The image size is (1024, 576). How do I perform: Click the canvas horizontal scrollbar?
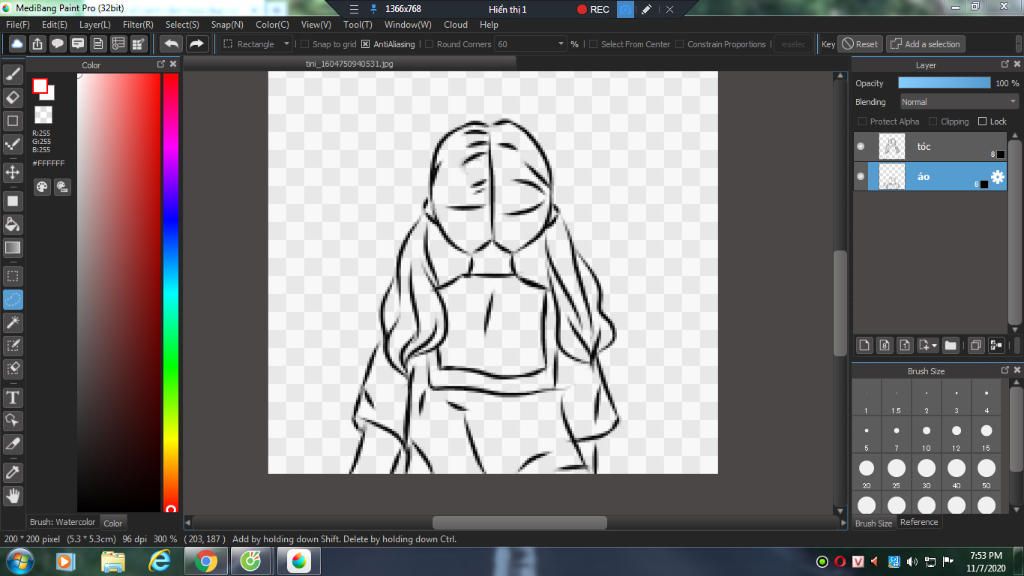click(519, 522)
